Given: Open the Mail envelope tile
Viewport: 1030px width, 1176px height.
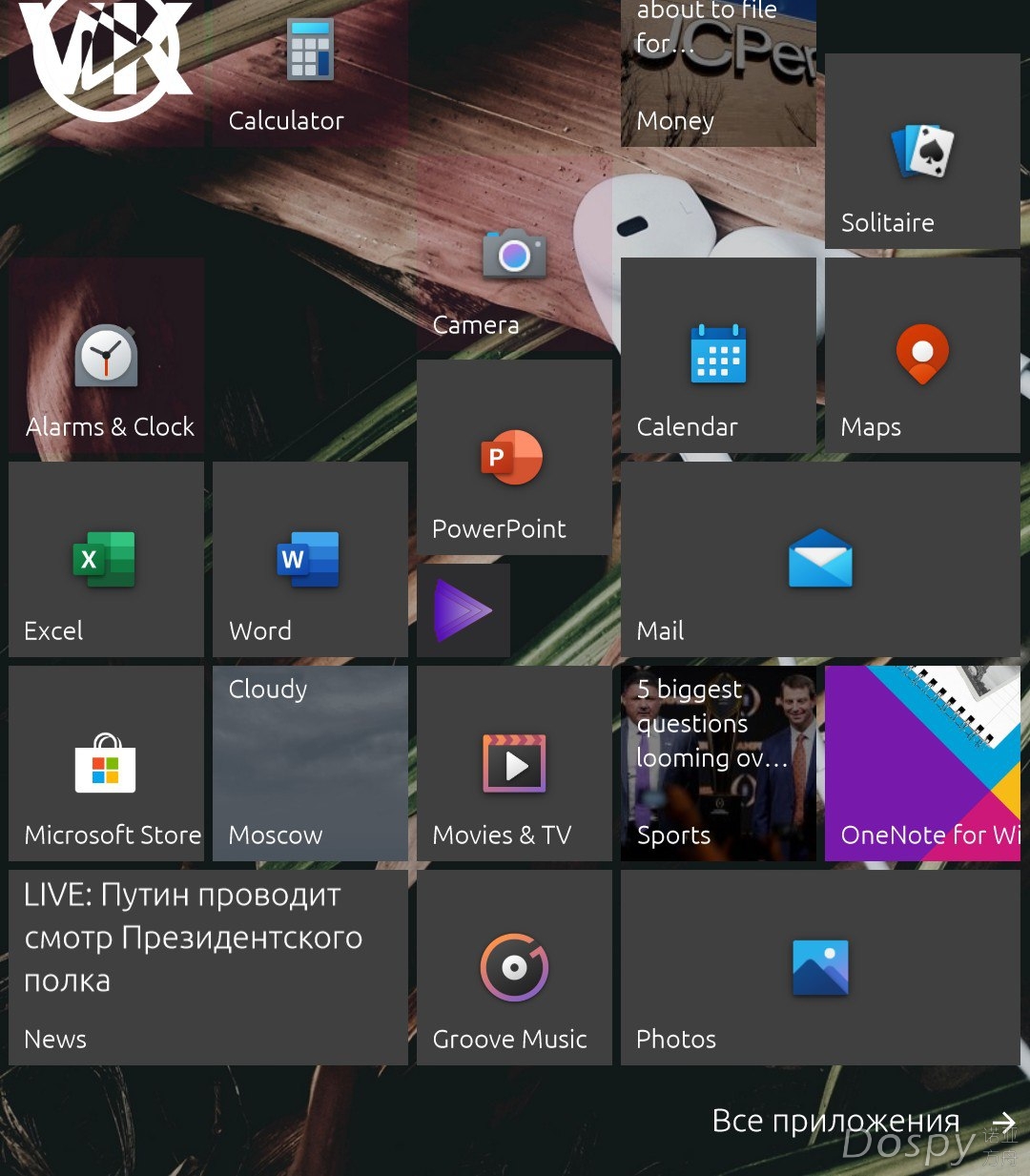Looking at the screenshot, I should coord(820,559).
